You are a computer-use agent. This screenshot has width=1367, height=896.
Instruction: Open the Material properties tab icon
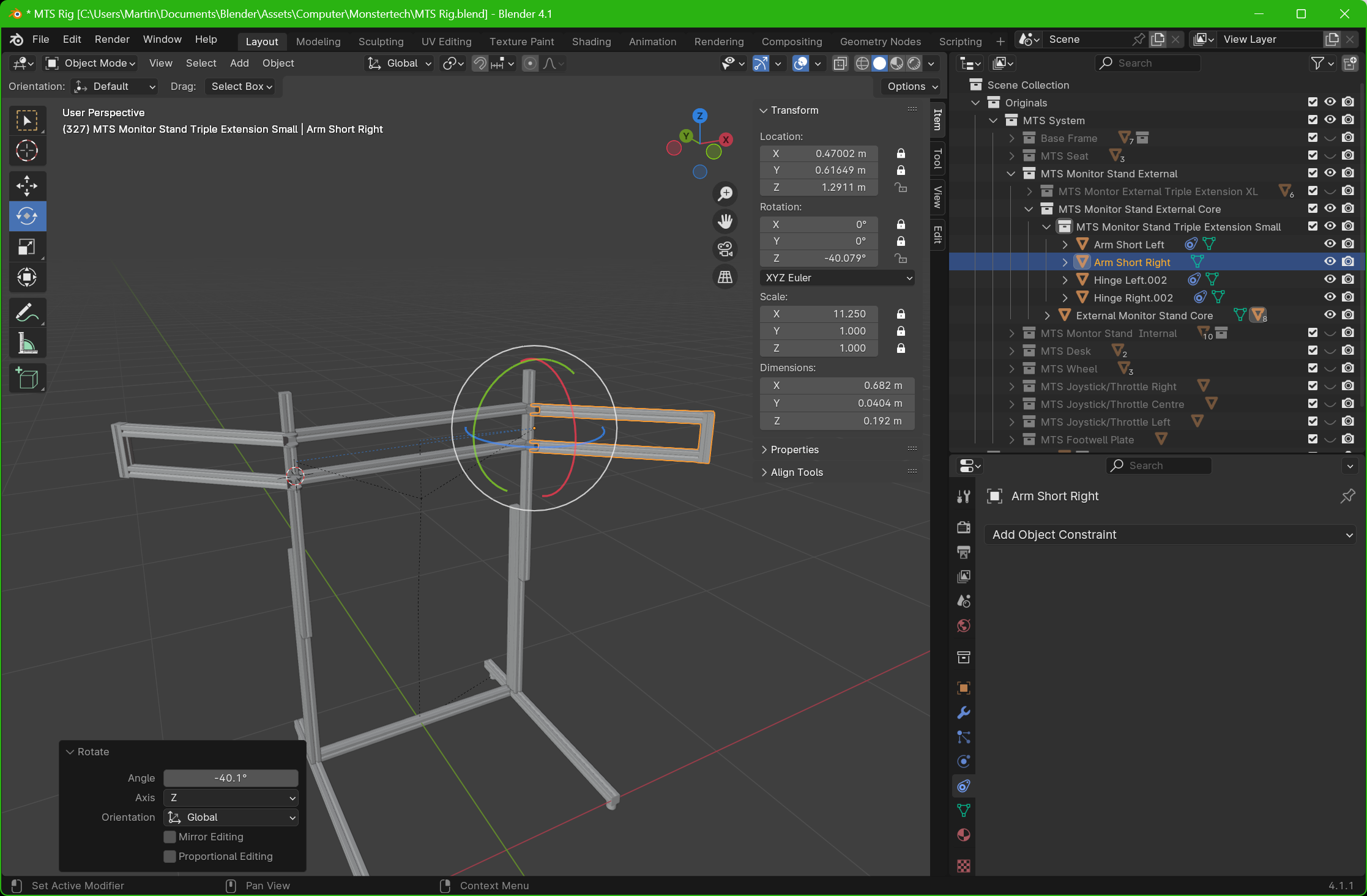coord(964,835)
